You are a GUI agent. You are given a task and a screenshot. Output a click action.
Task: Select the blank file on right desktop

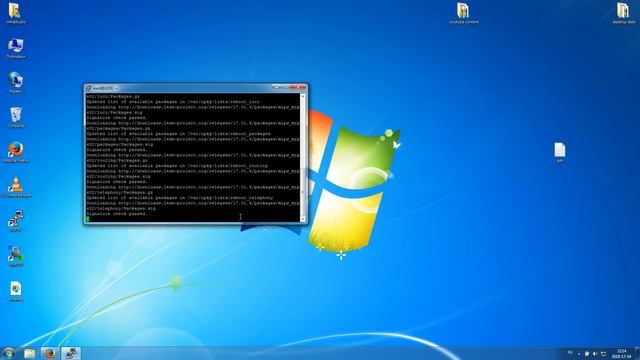(x=560, y=153)
